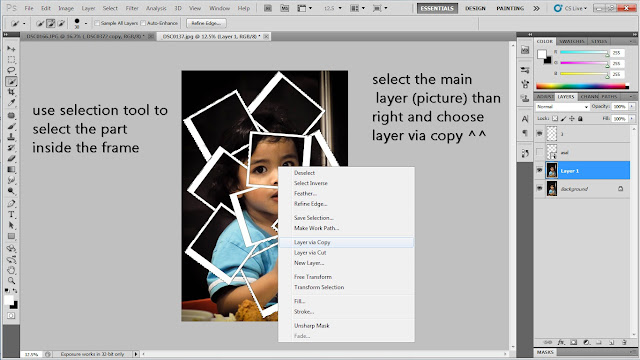The height and width of the screenshot is (360, 640).
Task: Open the CS Live dropdown
Action: pos(570,8)
